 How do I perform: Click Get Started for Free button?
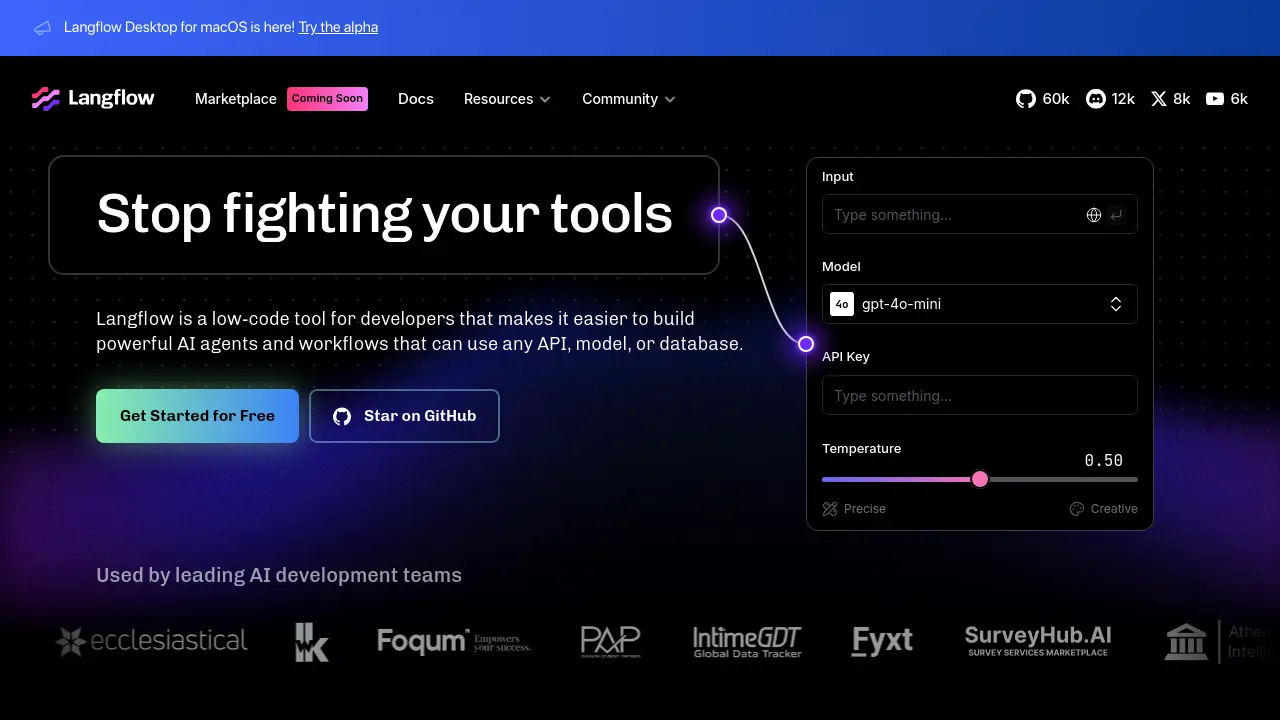click(x=197, y=416)
